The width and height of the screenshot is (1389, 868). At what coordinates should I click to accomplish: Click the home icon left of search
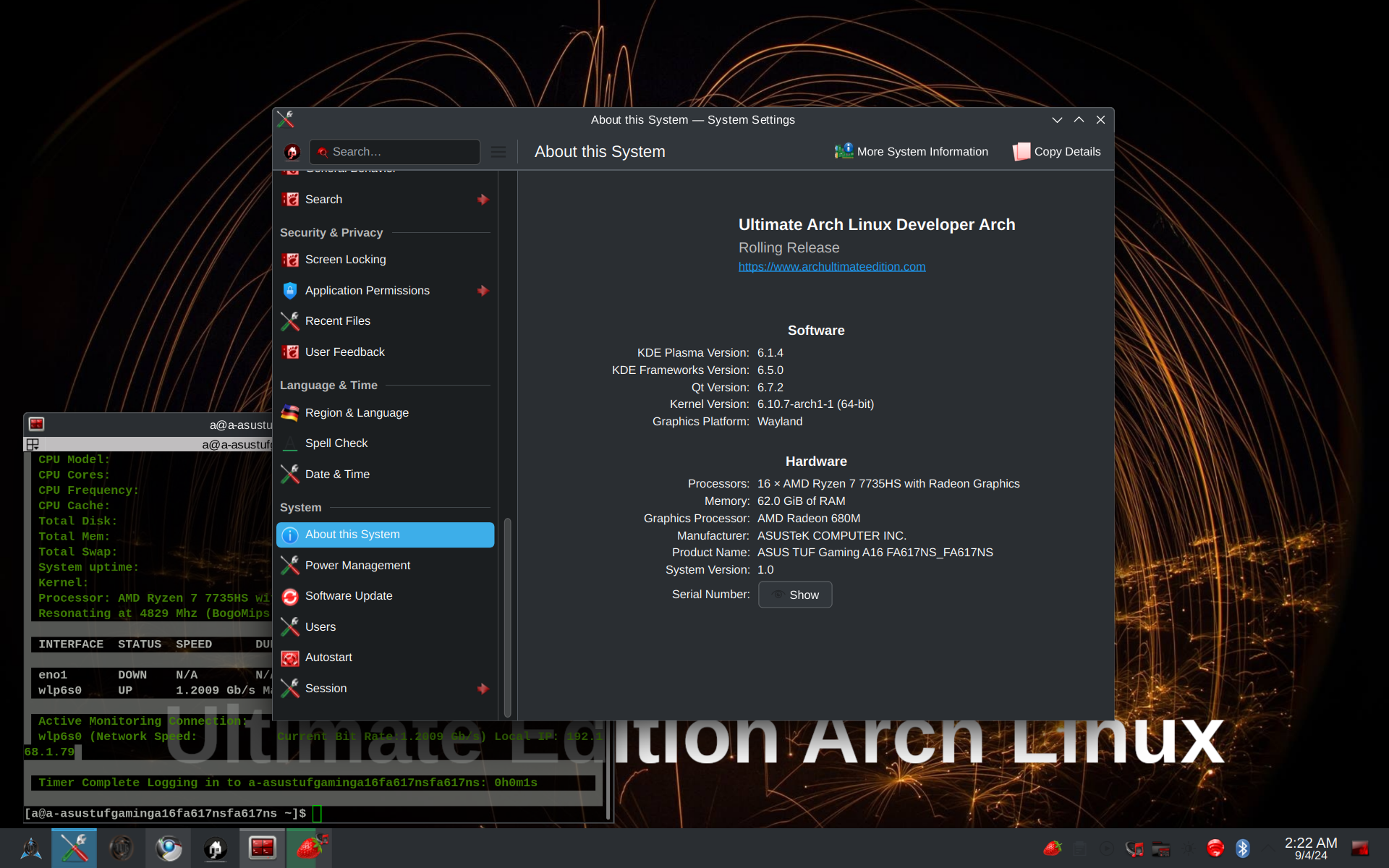[x=292, y=152]
